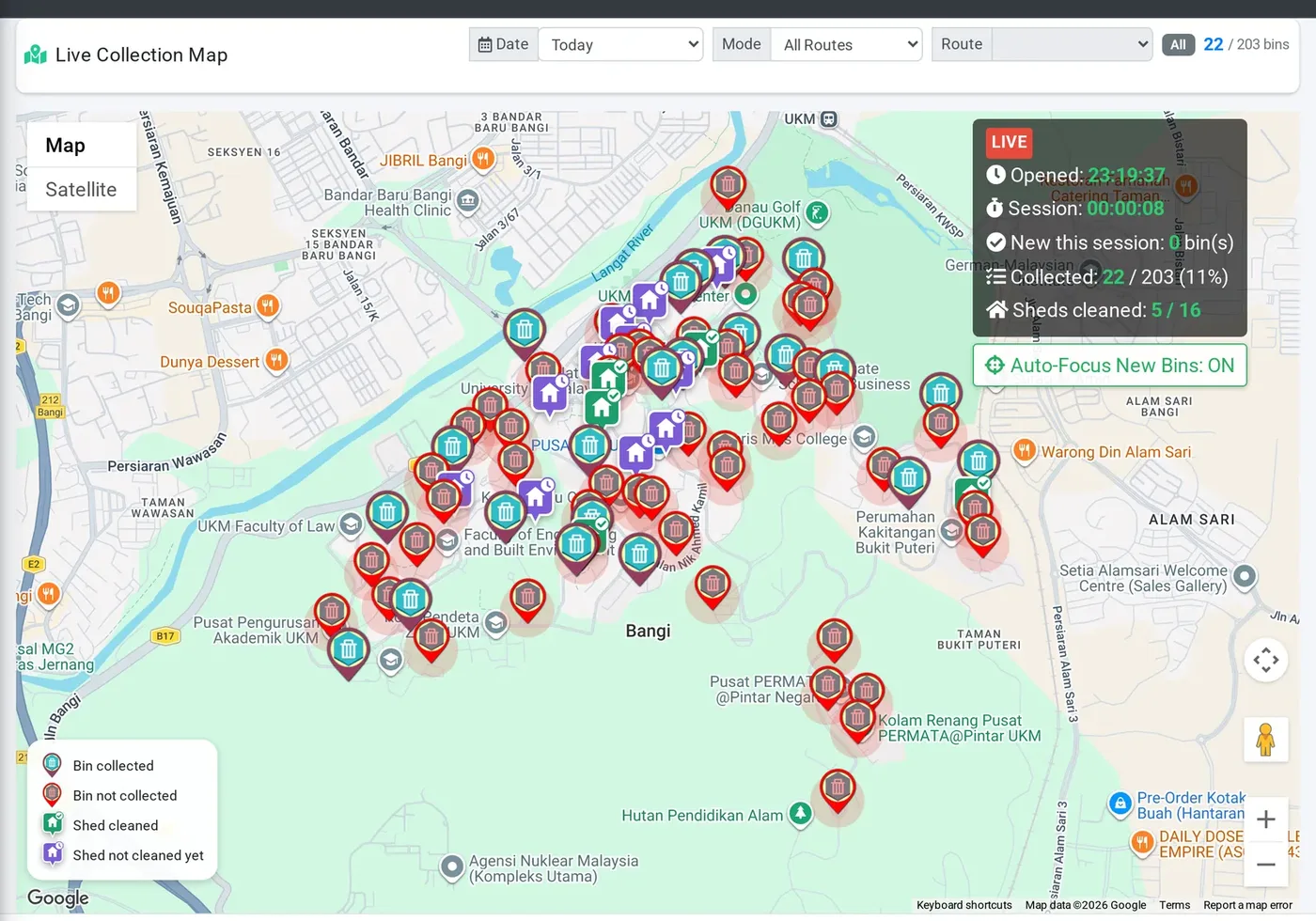
Task: Click the Warong Din Alam Sari pin
Action: [x=1025, y=450]
